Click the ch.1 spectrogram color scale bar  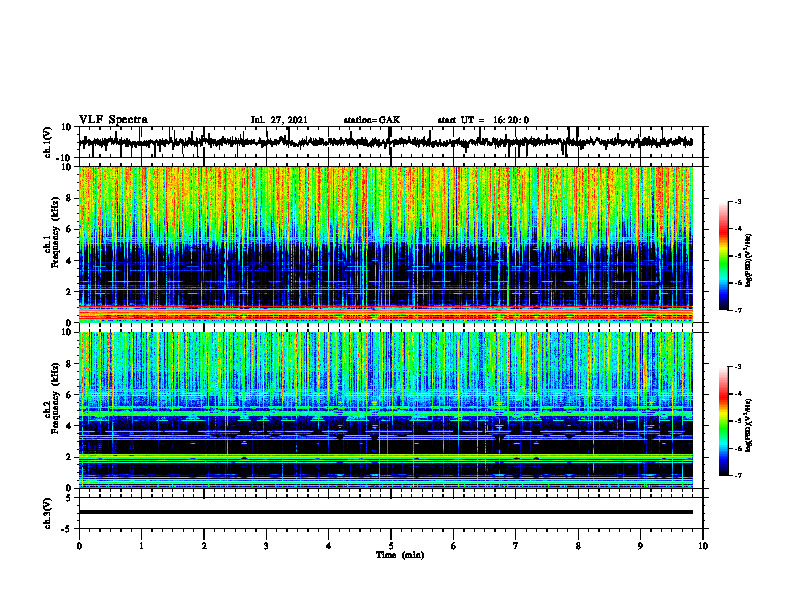coord(723,256)
